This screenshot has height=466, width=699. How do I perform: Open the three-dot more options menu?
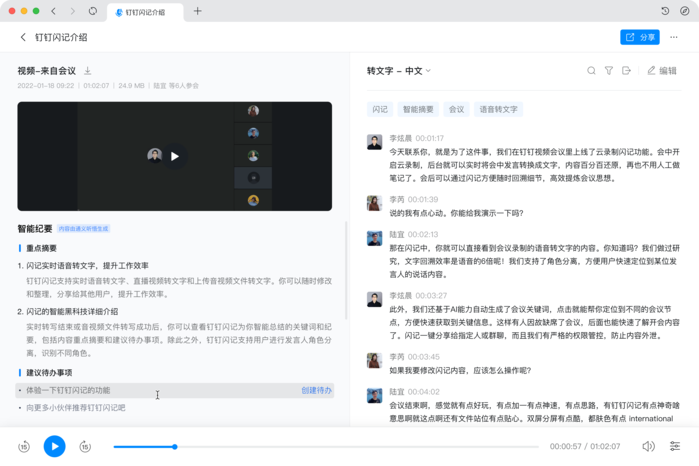tap(674, 37)
